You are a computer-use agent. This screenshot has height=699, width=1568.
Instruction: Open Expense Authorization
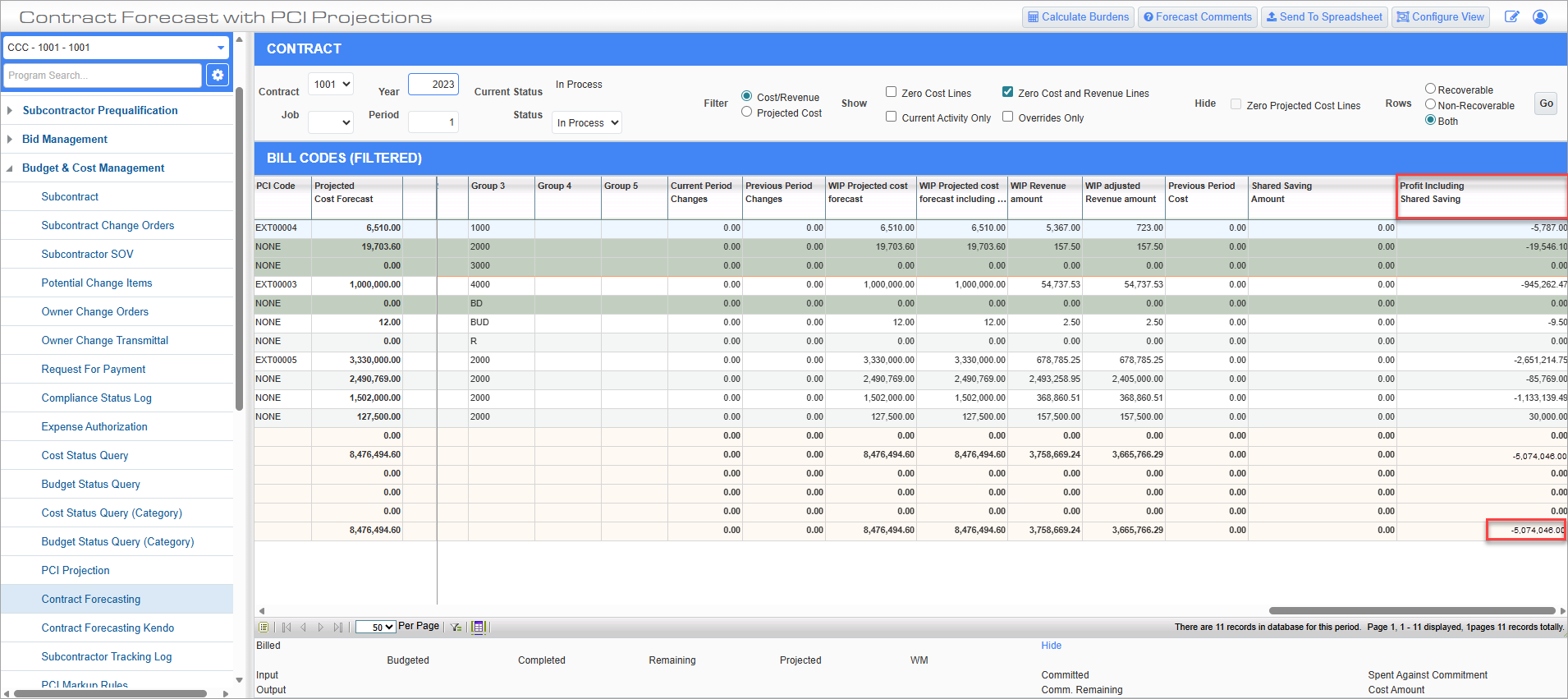(x=94, y=426)
